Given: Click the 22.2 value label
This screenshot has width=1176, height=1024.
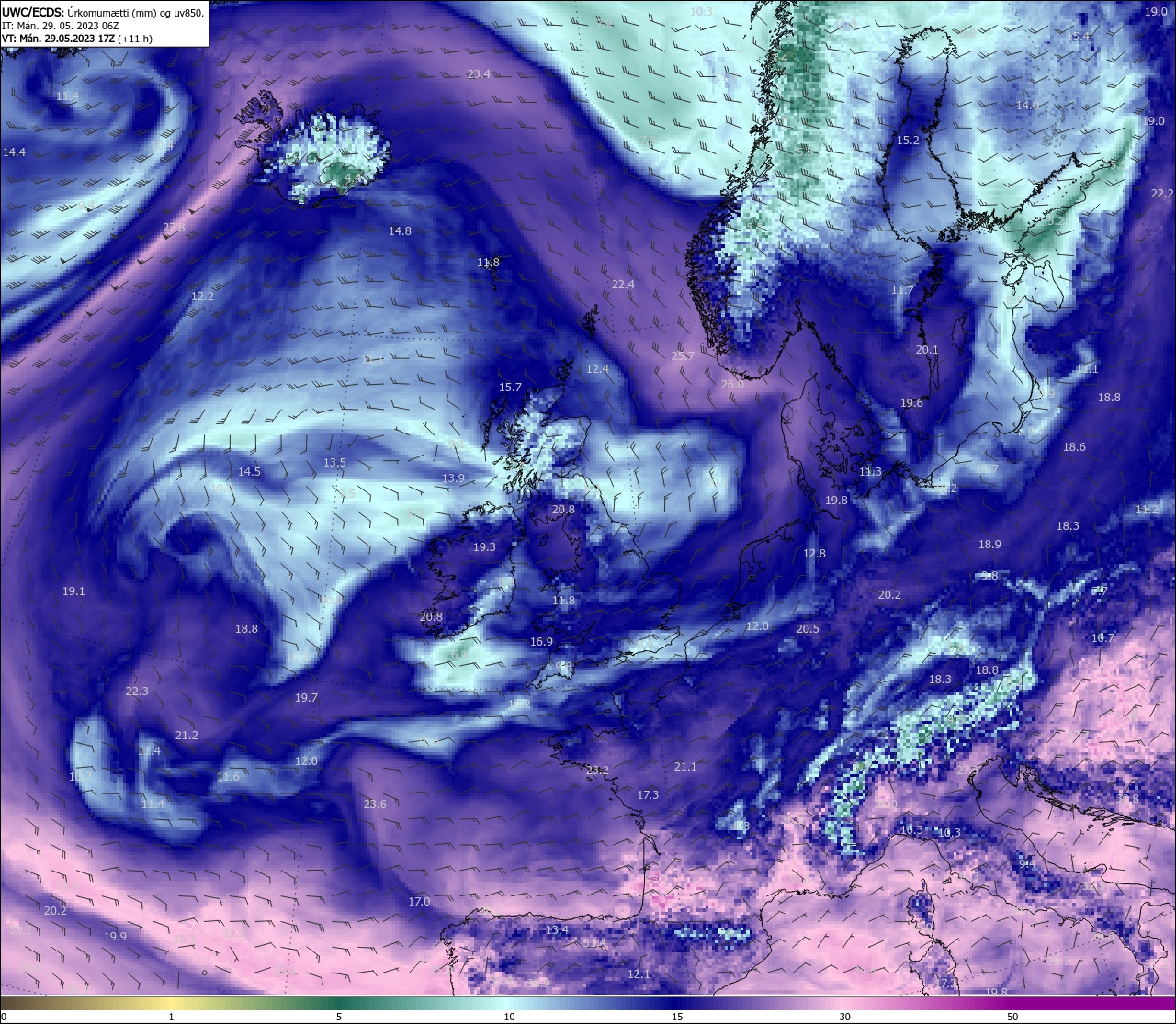Looking at the screenshot, I should click(1162, 194).
